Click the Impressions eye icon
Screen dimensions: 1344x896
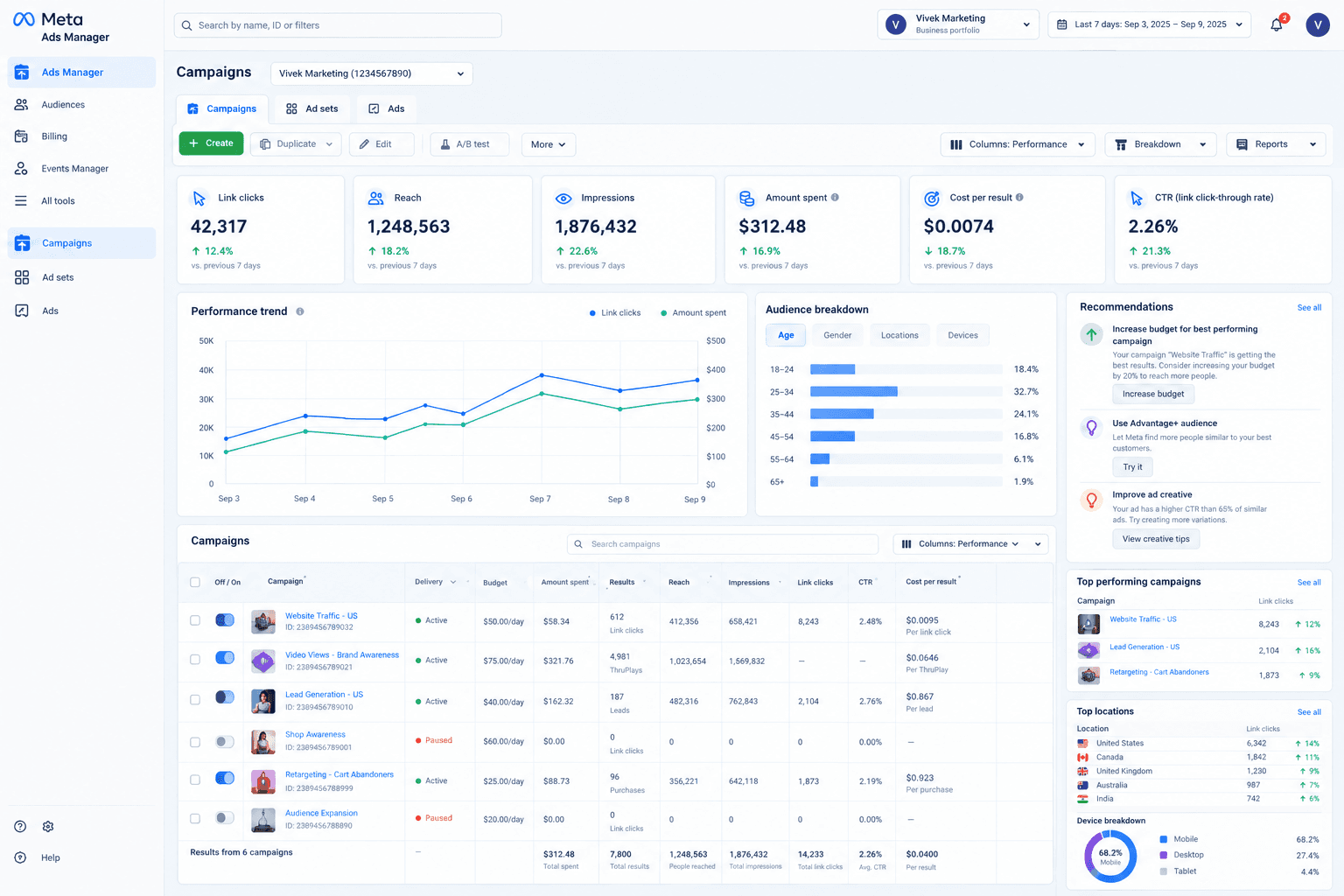coord(563,199)
